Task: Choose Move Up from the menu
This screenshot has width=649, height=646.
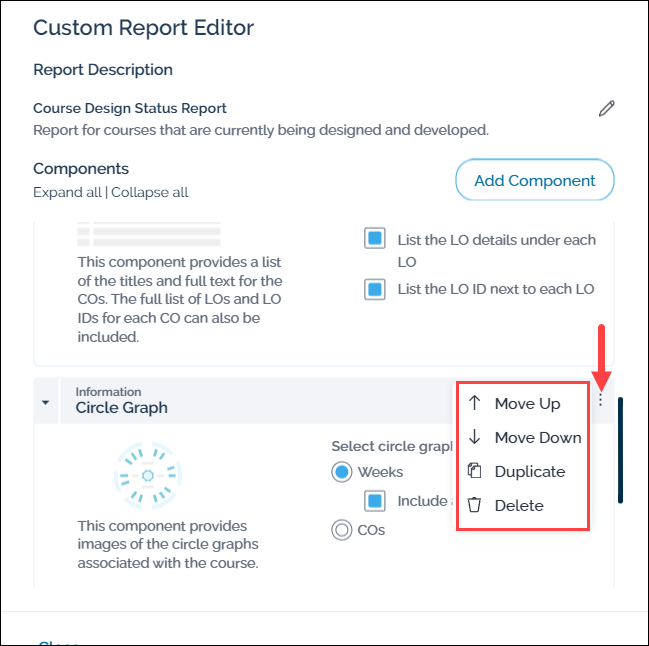Action: coord(527,404)
